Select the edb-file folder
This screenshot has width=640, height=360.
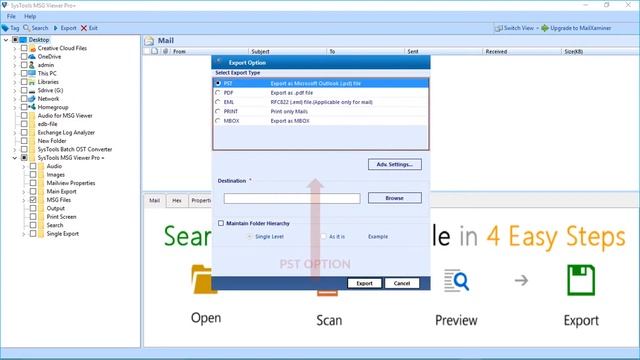[x=47, y=124]
